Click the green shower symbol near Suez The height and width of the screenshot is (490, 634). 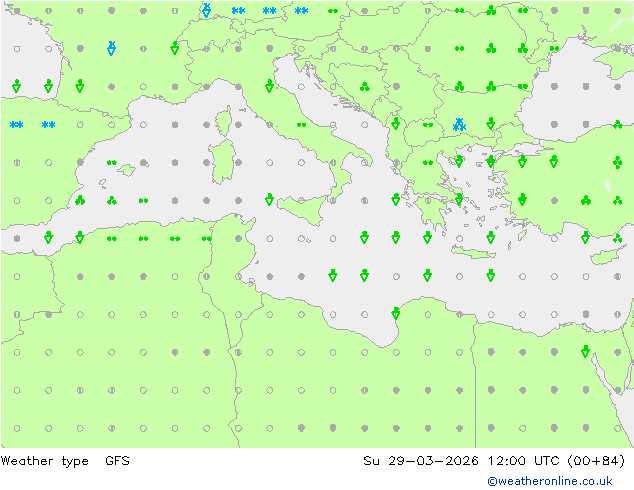(585, 351)
